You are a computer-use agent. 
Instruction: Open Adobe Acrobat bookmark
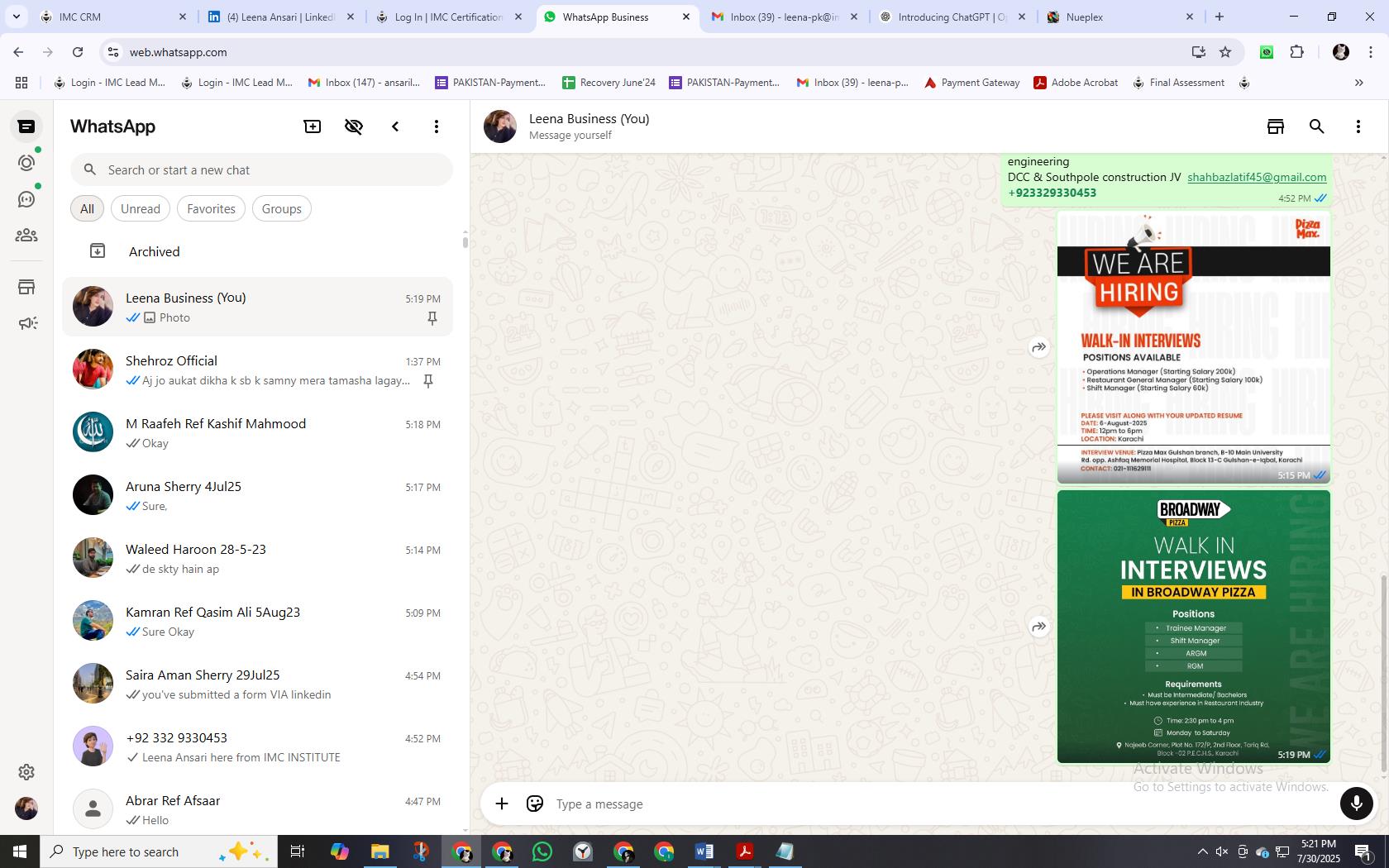click(1076, 83)
